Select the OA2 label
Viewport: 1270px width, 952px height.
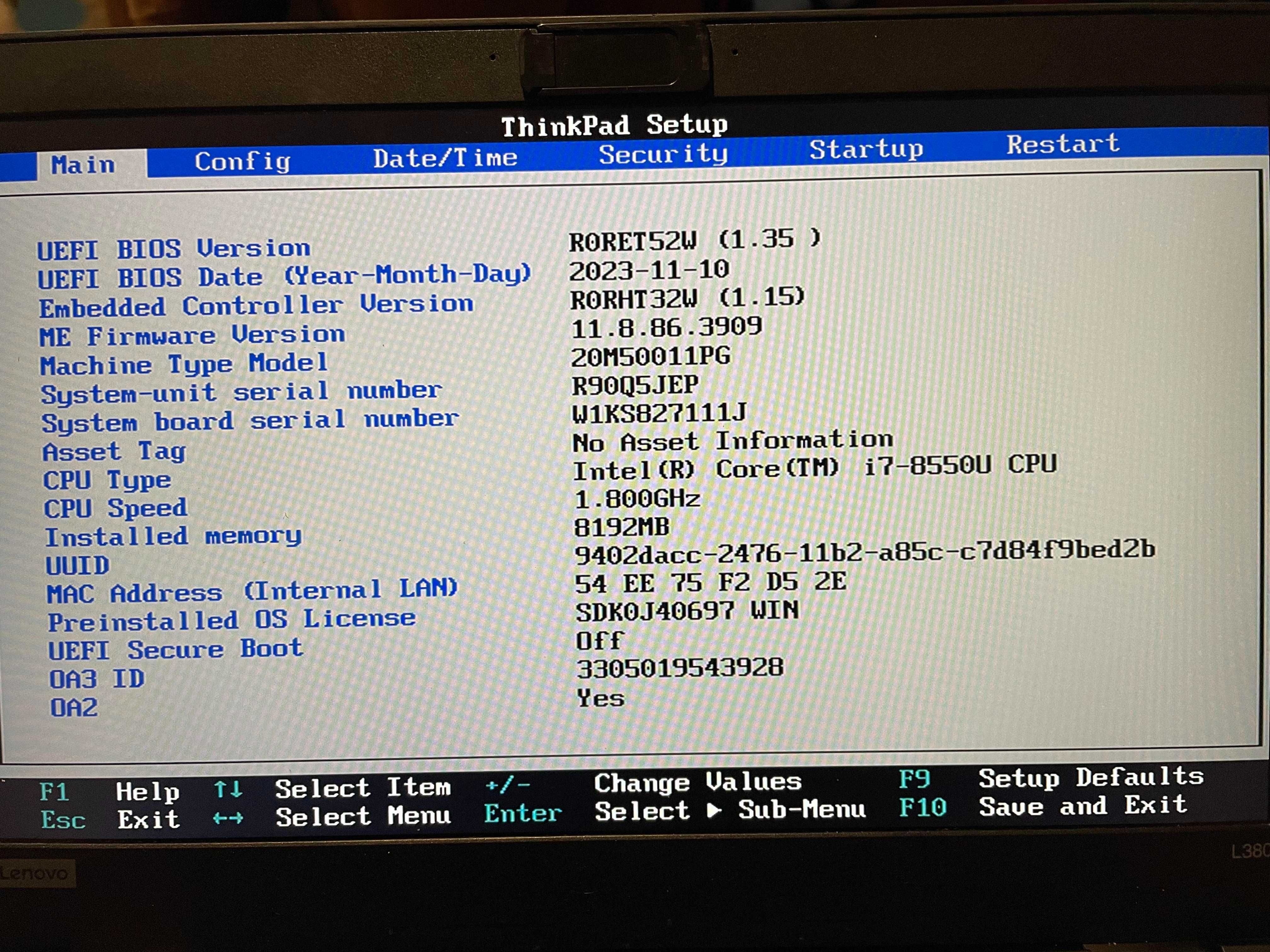74,707
